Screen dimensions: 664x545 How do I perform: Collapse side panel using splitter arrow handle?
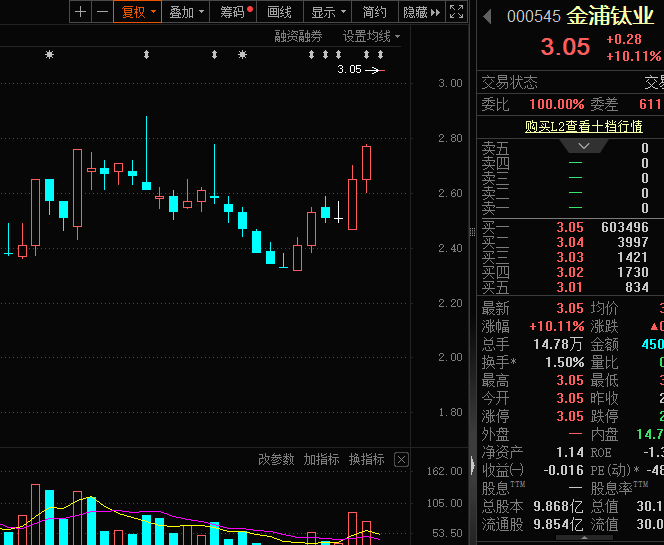473,464
